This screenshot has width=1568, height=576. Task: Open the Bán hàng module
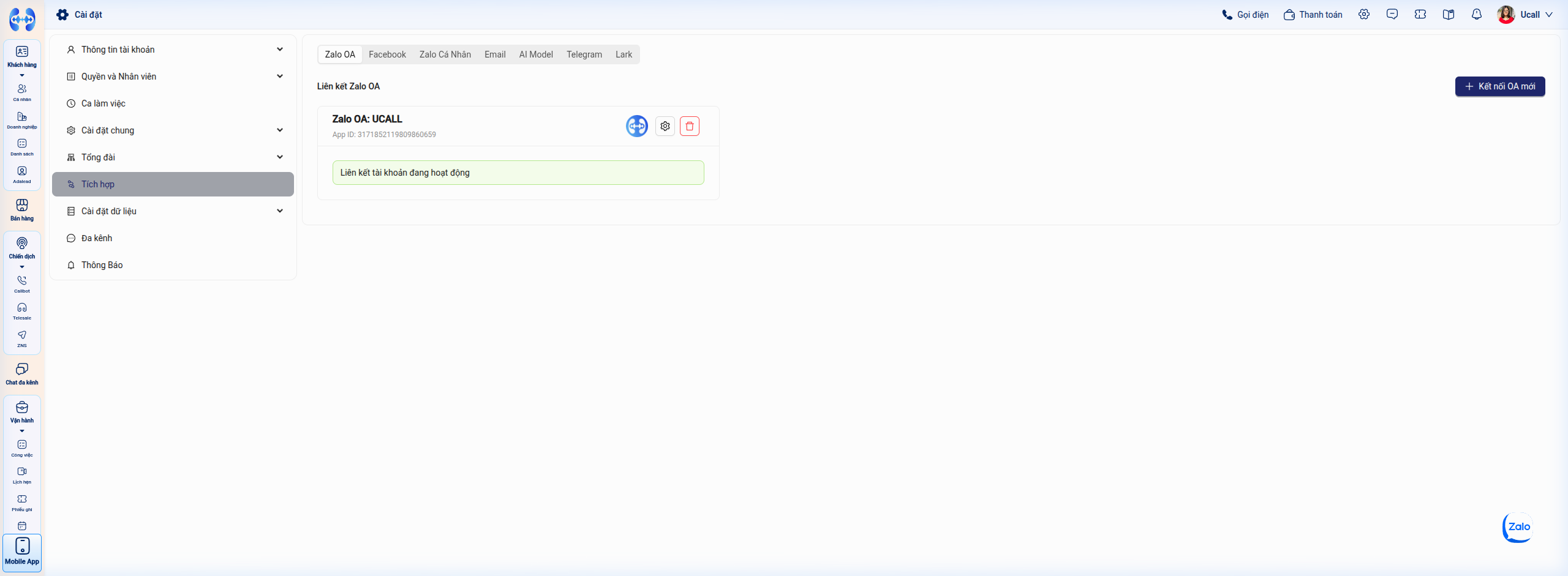click(22, 210)
